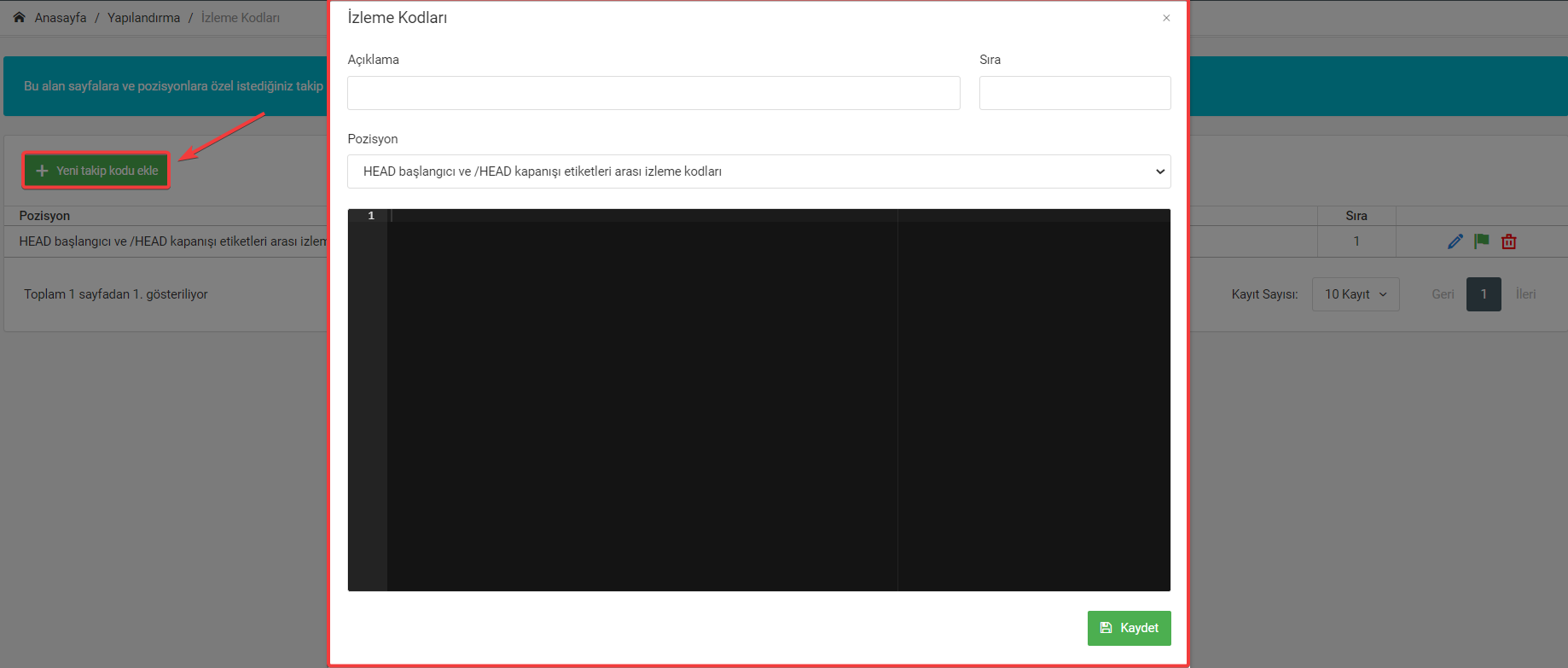Open Yapılandırma breadcrumb link

(x=143, y=18)
